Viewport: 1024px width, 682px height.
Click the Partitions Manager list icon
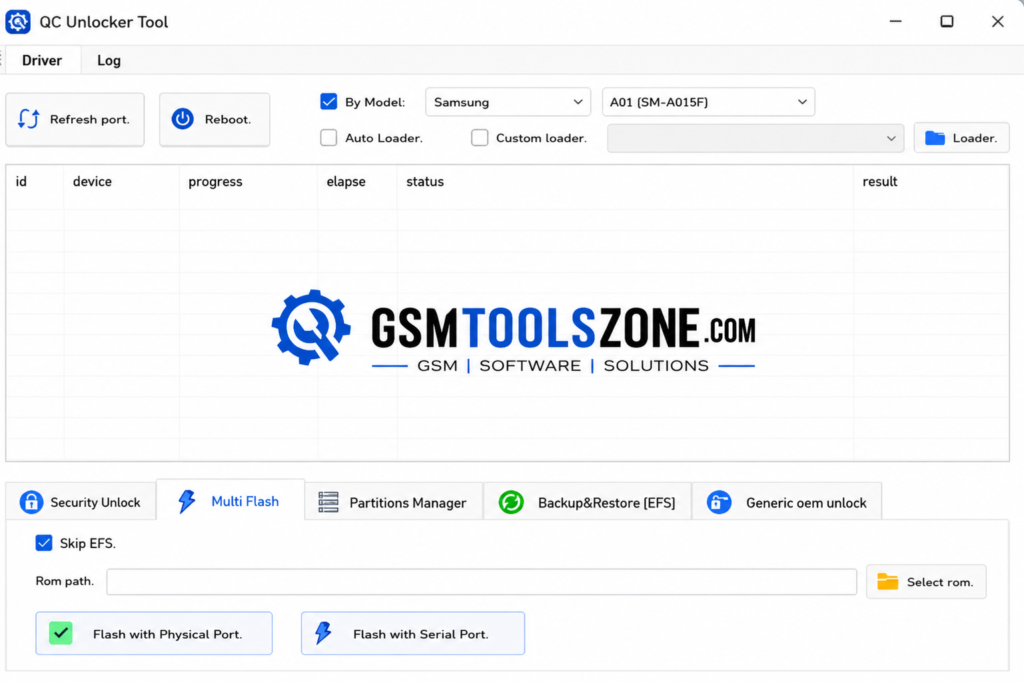coord(328,502)
